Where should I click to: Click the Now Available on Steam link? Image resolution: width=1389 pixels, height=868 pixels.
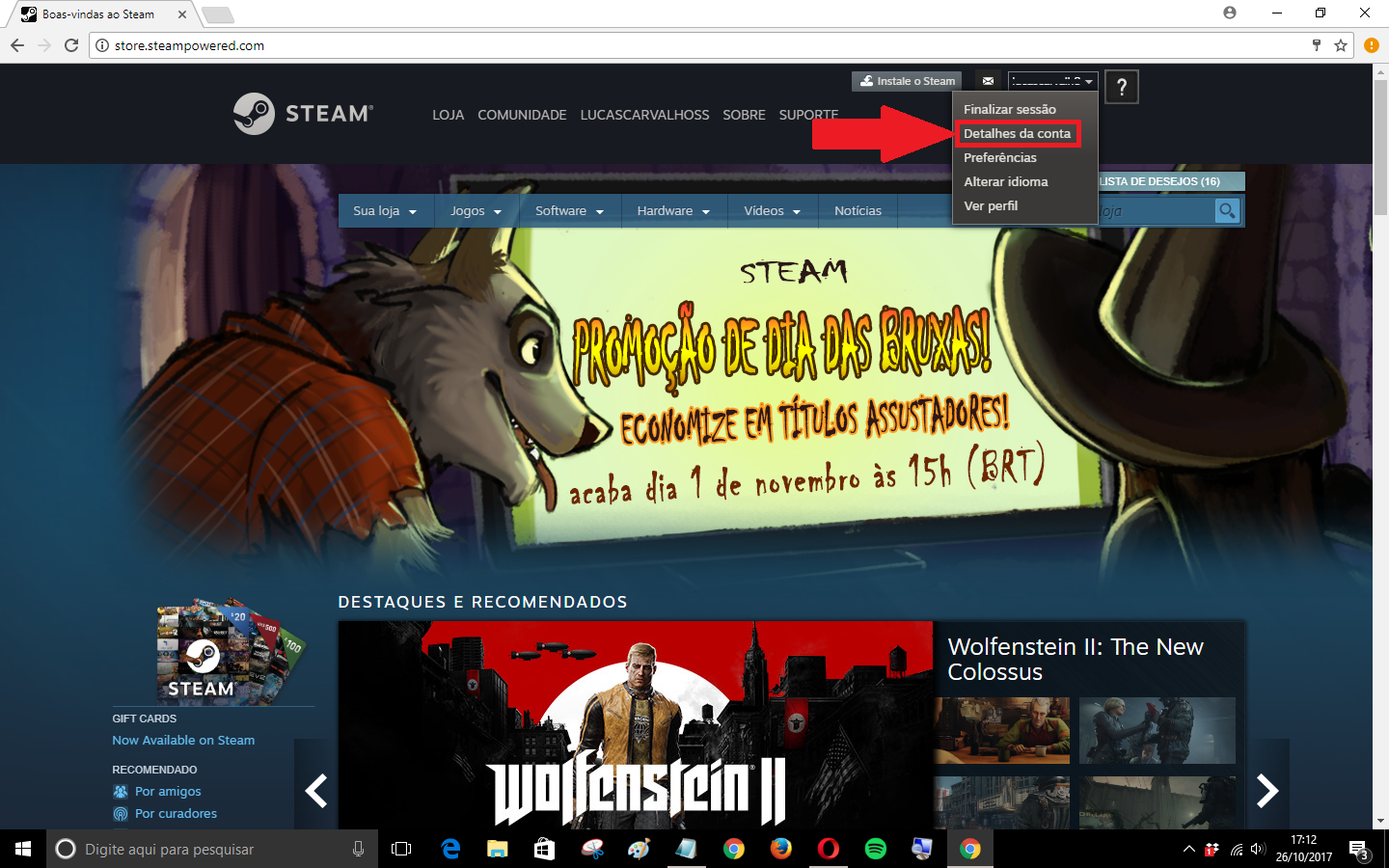click(183, 740)
